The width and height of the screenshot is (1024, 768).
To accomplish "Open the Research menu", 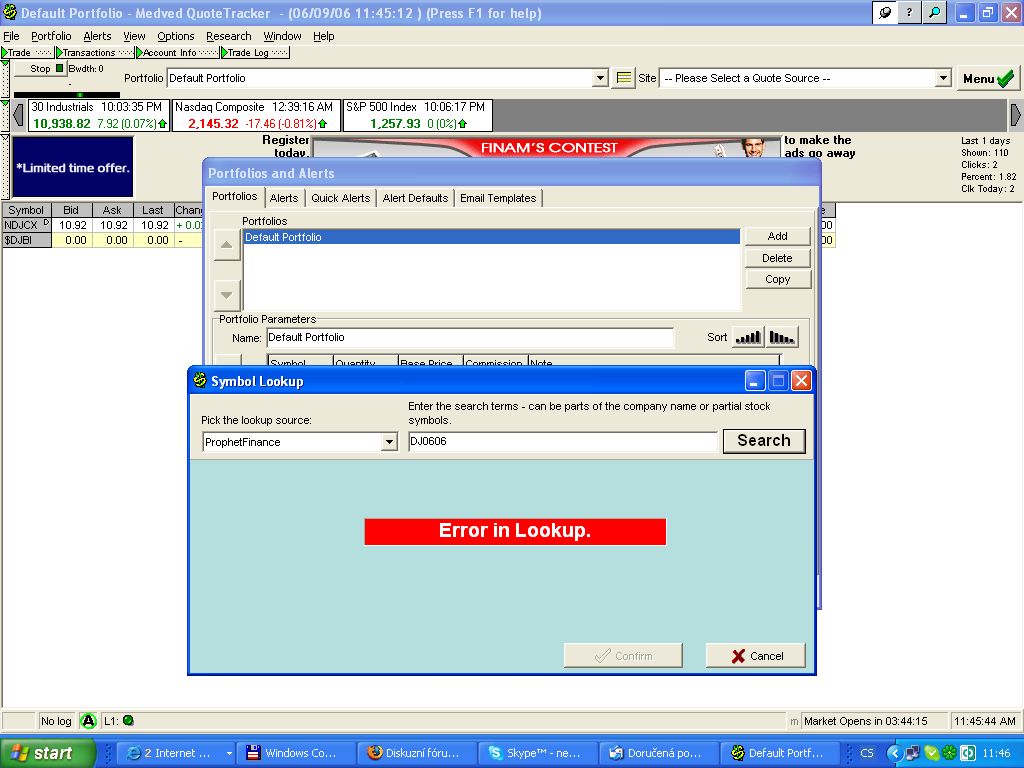I will tap(228, 36).
